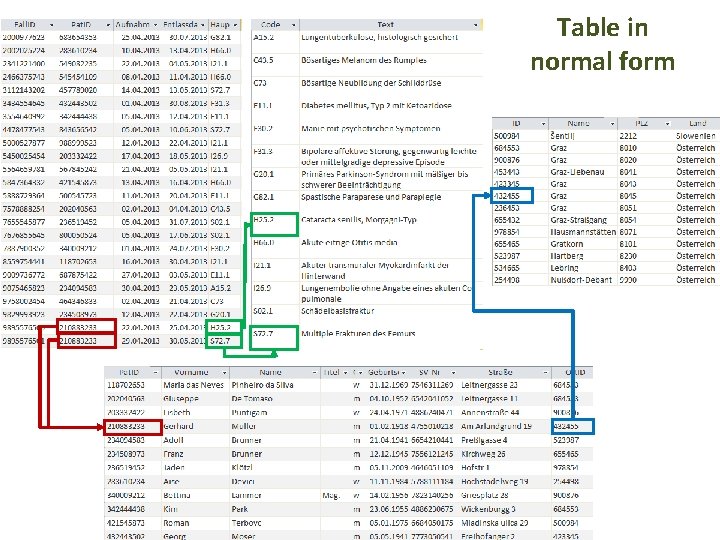
Task: Click 'Cataracta senilis, Morgagni-Typ' cell
Action: click(x=359, y=219)
